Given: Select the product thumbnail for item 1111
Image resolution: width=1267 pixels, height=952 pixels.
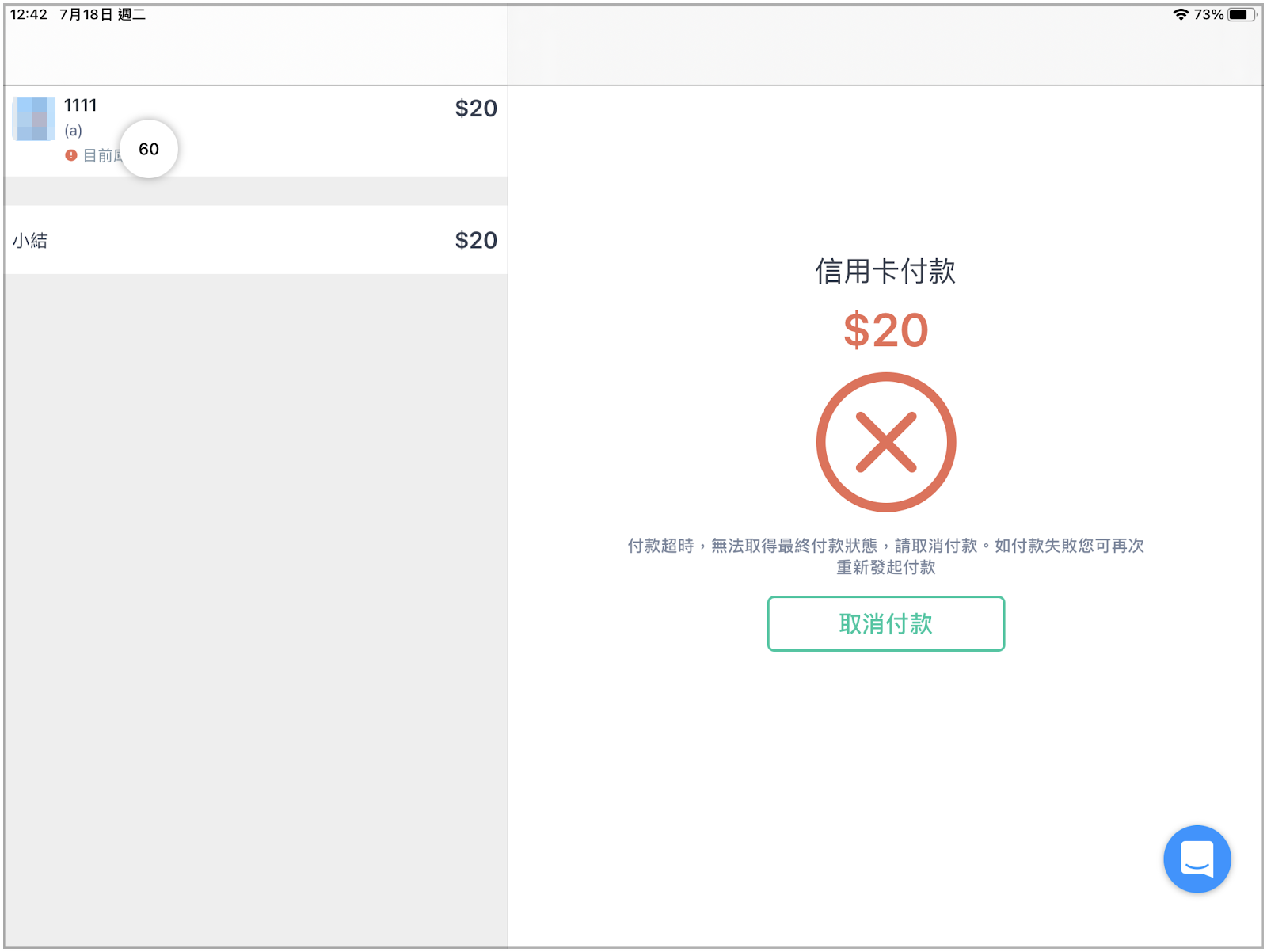Looking at the screenshot, I should click(x=34, y=119).
